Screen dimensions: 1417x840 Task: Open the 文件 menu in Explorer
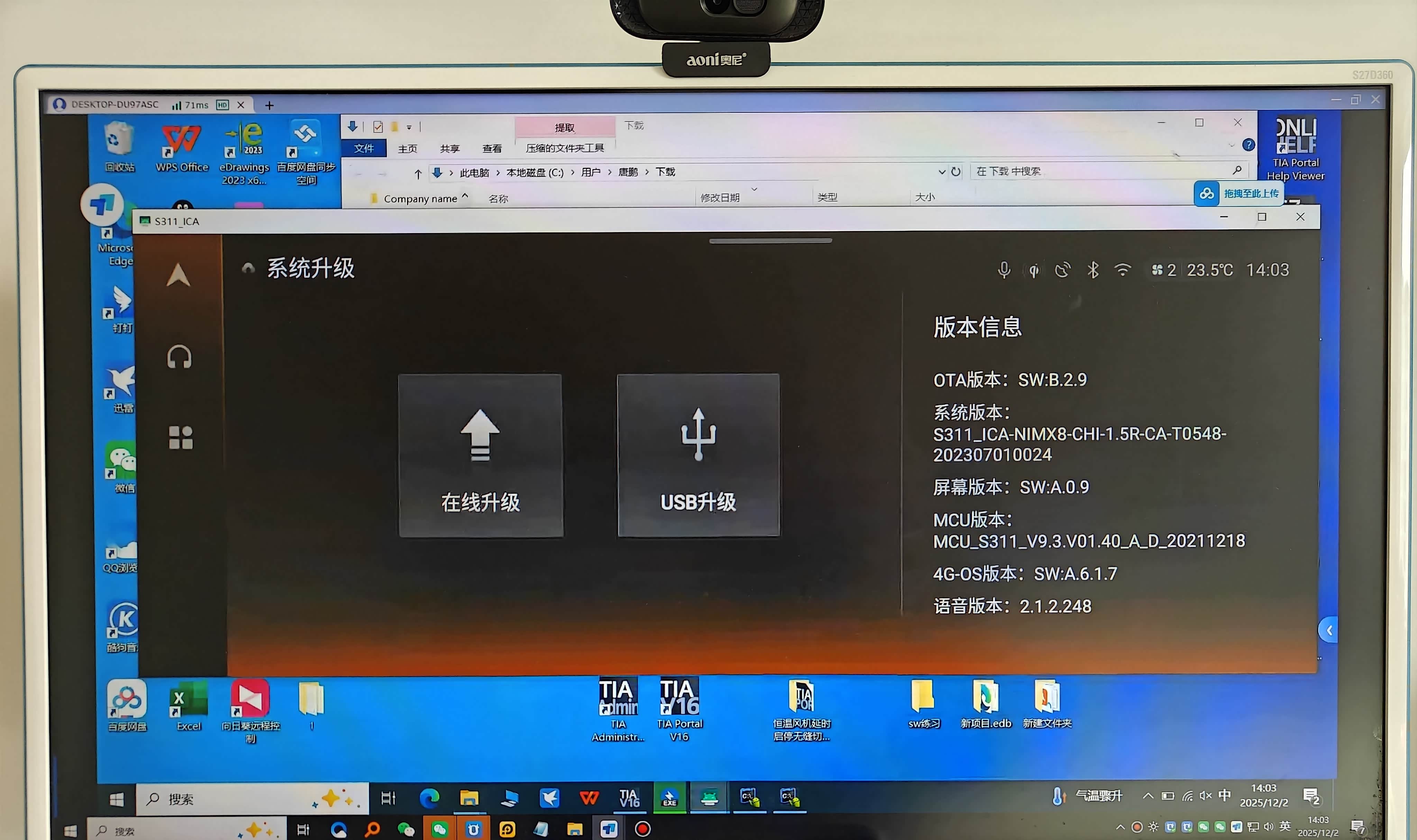pos(364,148)
